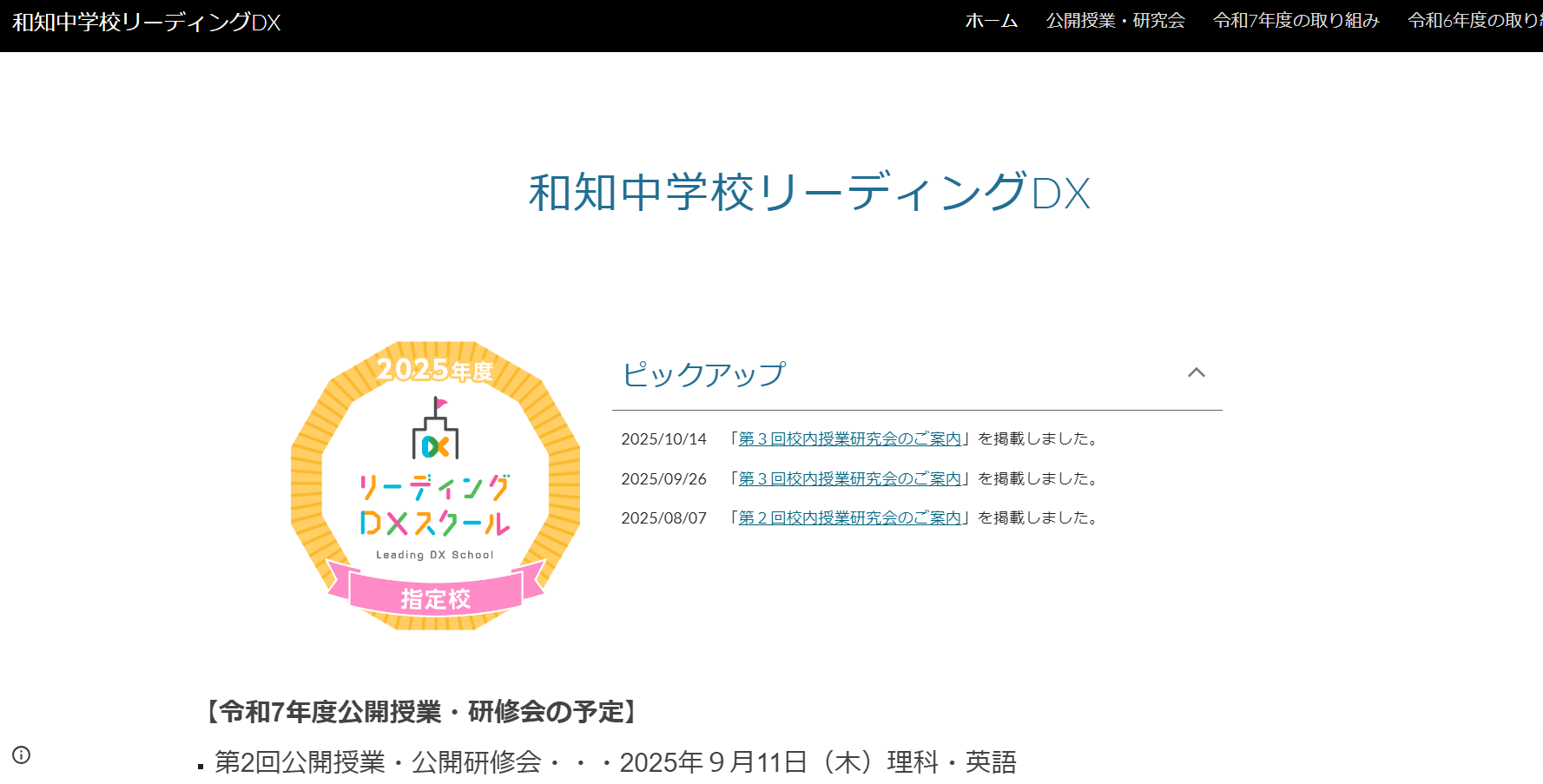Click the 2025/10/14 date text
Image resolution: width=1543 pixels, height=784 pixels.
[663, 439]
